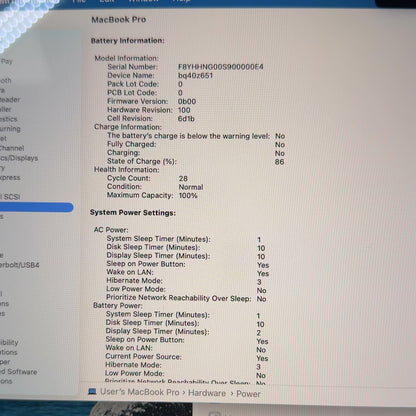
Task: Open the Apple Pay sidebar entry
Action: (6, 61)
